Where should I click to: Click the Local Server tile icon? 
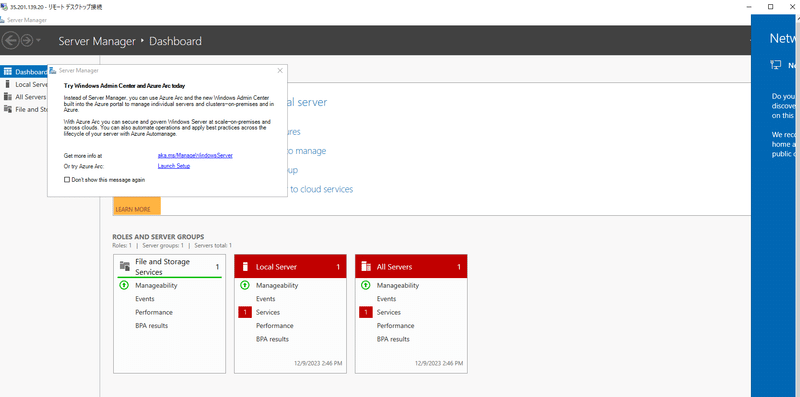click(x=245, y=266)
